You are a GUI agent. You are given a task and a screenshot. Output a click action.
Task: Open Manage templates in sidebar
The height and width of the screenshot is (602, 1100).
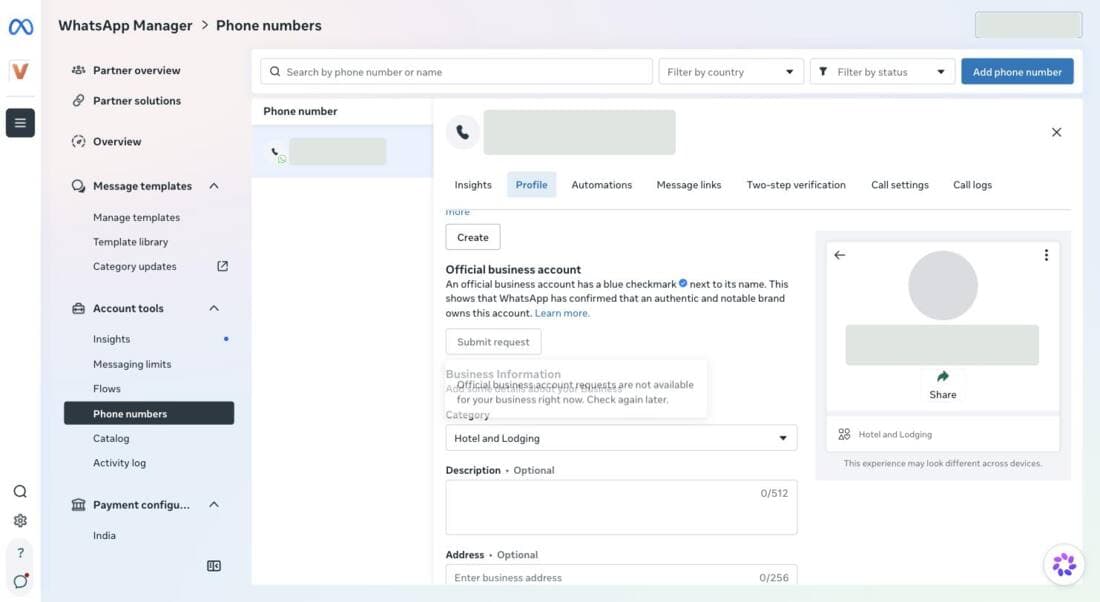tap(136, 218)
